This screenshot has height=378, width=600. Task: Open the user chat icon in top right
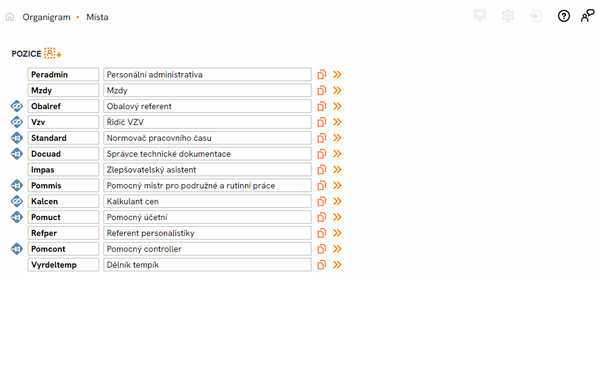(587, 16)
